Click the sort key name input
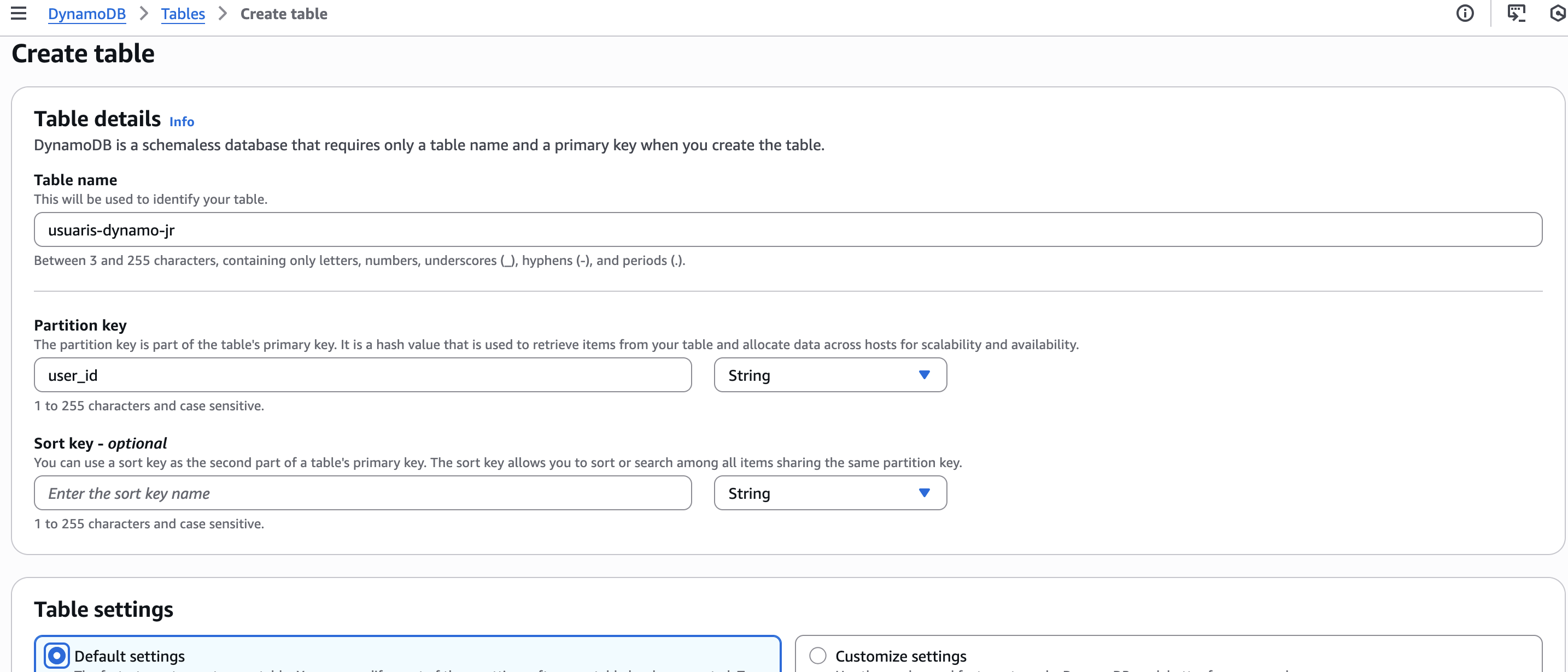Screen dimensions: 1568x672 (362, 493)
